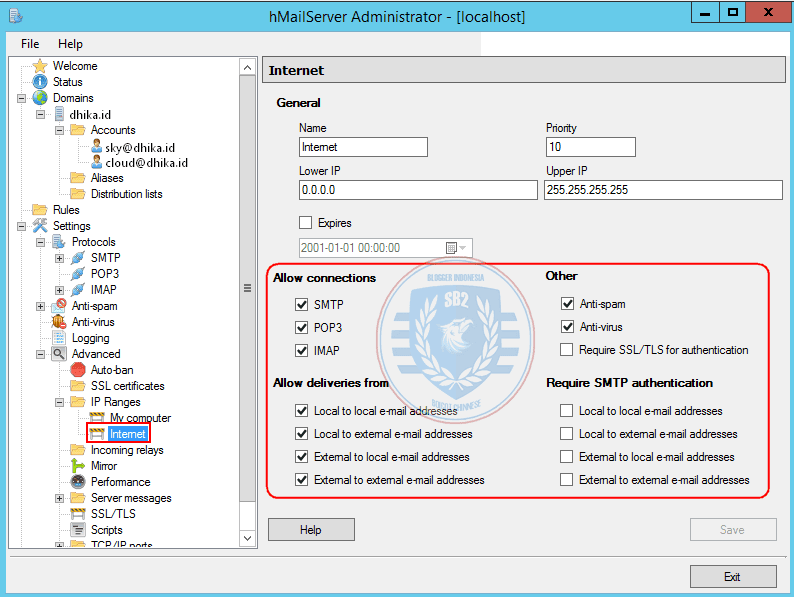This screenshot has height=597, width=794.
Task: Click the Welcome star icon
Action: (x=40, y=66)
